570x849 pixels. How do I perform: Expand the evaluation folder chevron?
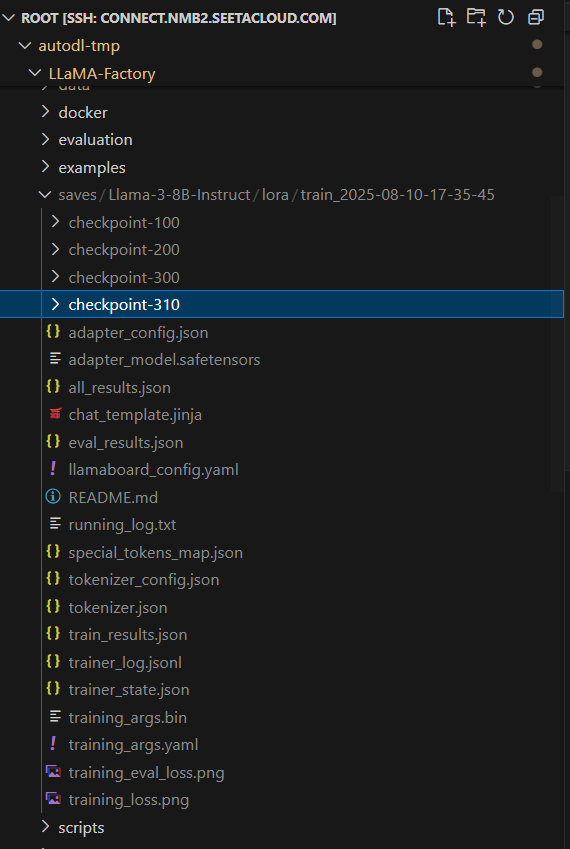45,140
